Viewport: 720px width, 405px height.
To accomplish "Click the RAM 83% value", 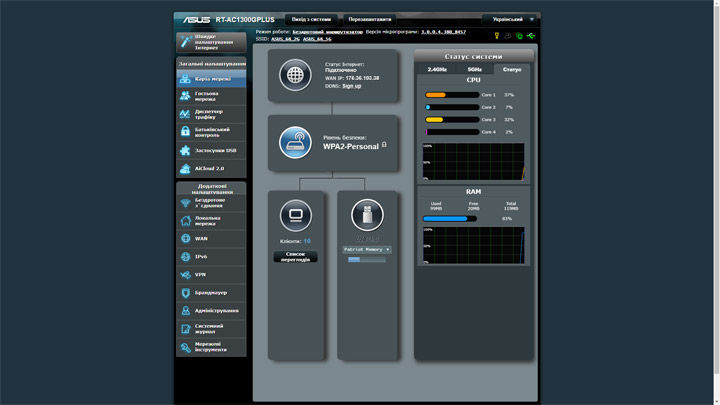I will click(507, 219).
